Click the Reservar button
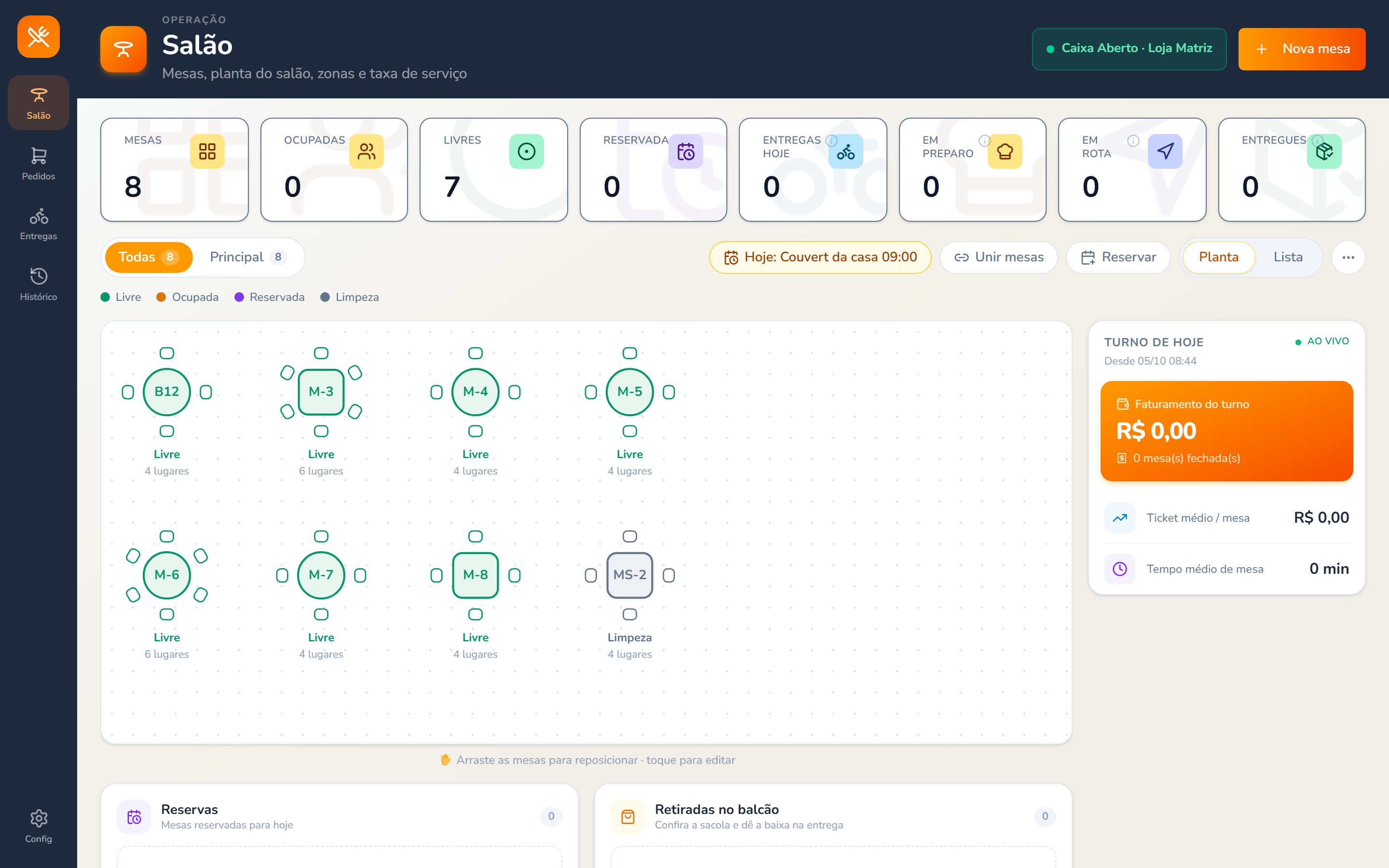 [1118, 257]
